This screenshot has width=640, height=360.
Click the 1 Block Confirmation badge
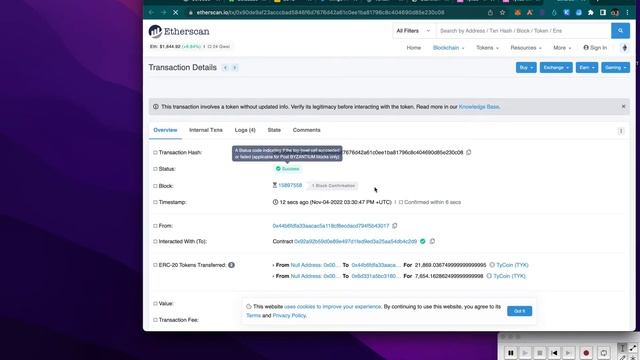click(333, 186)
